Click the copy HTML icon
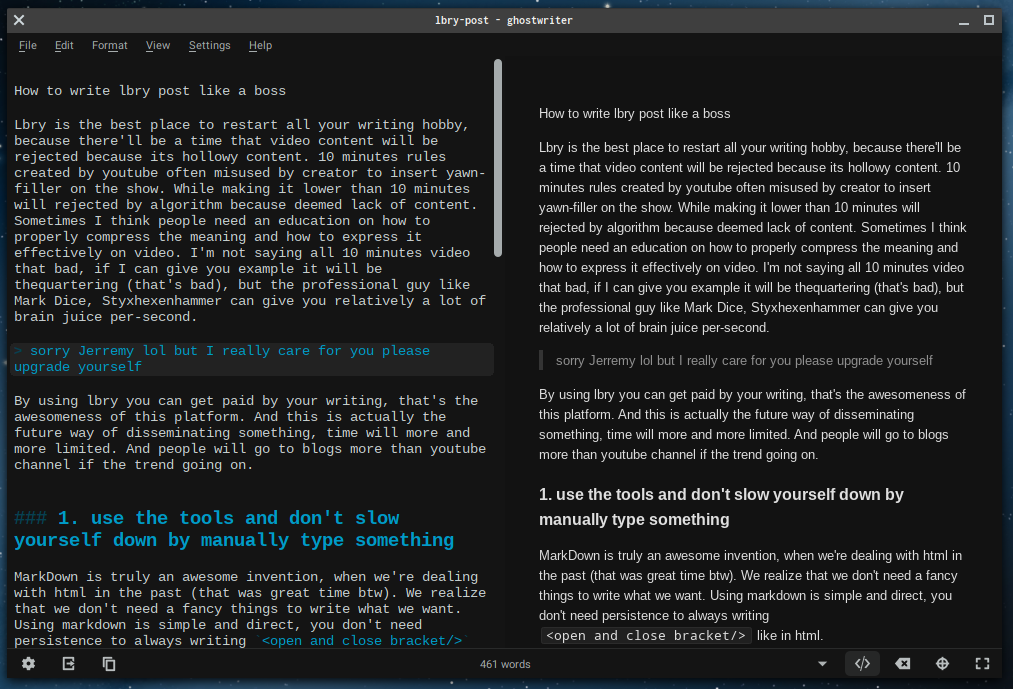Screen dimensions: 1013x689 [109, 664]
